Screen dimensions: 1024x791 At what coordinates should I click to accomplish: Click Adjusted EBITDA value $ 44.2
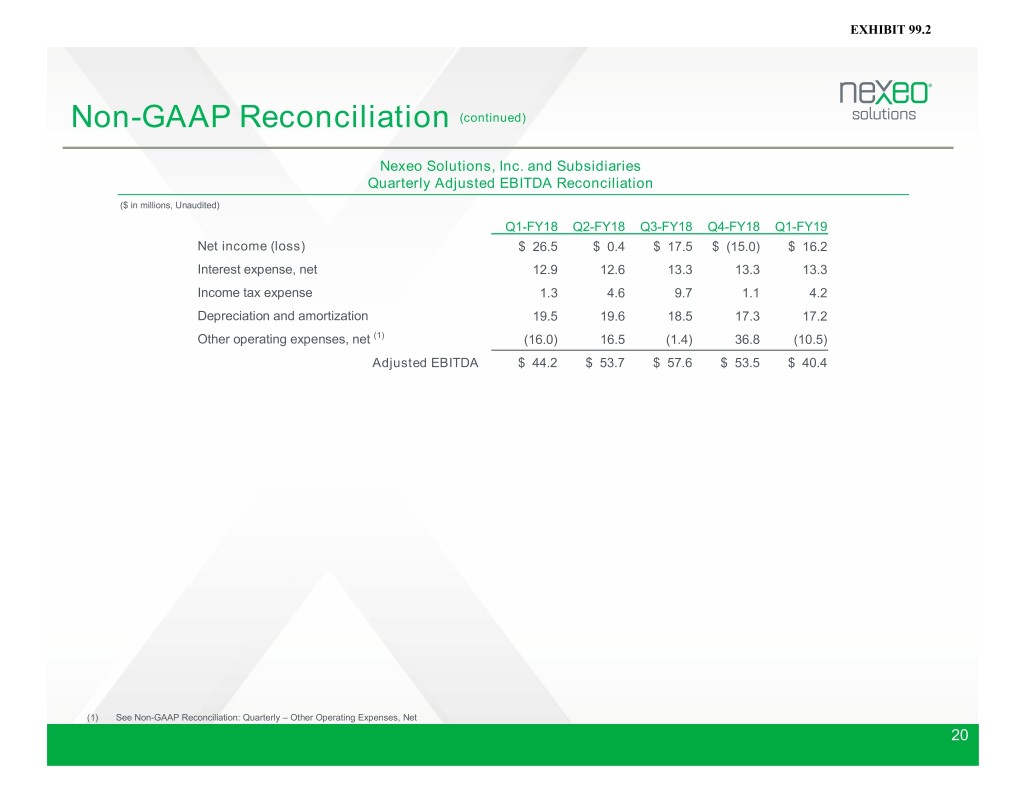click(x=537, y=363)
